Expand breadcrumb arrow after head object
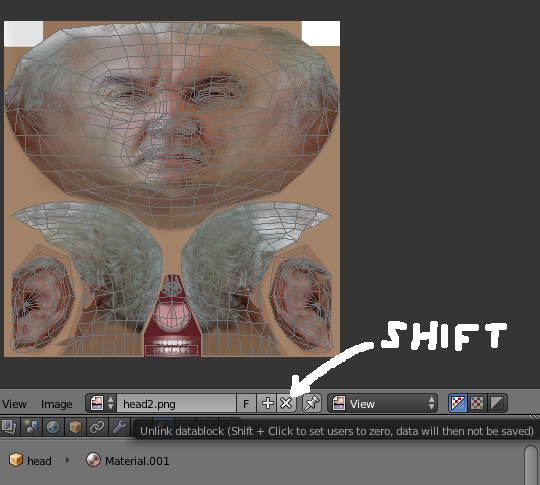This screenshot has height=485, width=540. click(68, 460)
